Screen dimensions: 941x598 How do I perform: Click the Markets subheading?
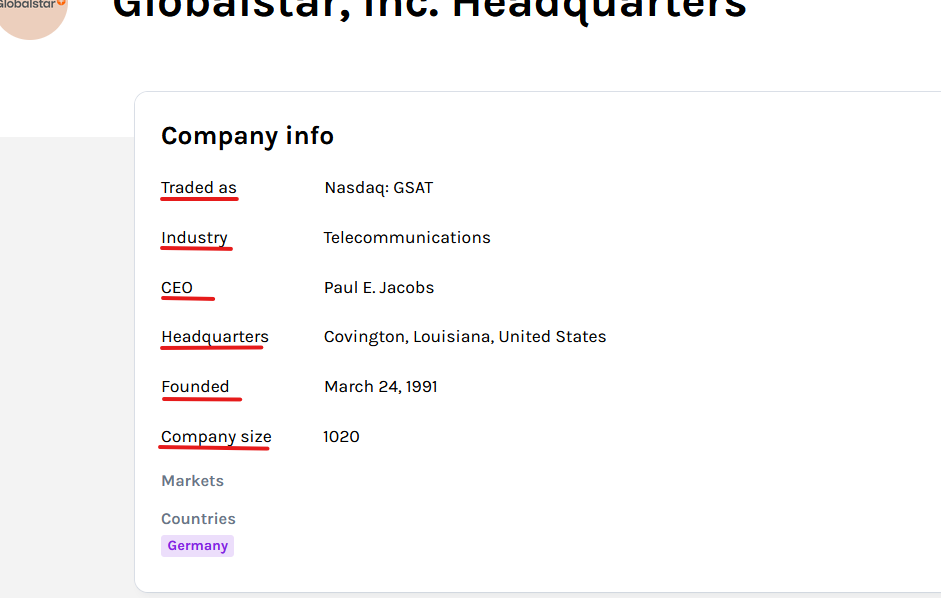click(192, 481)
